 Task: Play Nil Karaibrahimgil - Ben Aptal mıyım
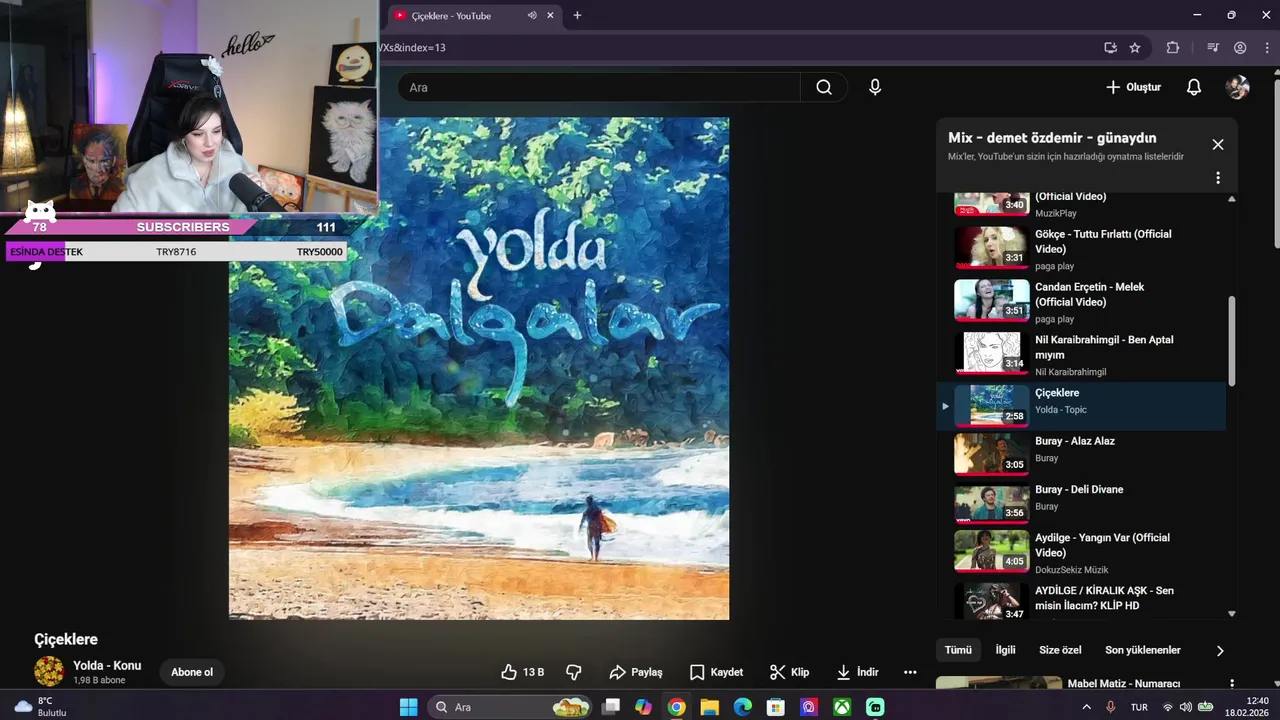point(1081,355)
